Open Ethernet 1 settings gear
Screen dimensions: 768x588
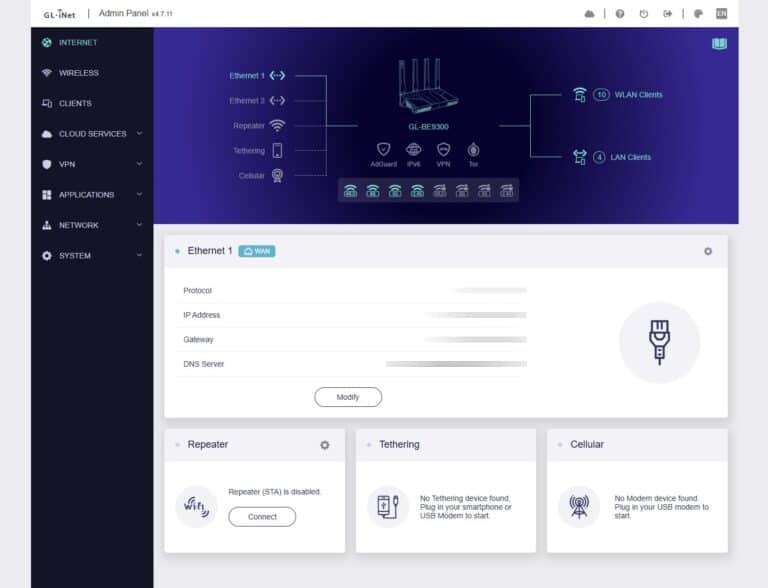708,251
